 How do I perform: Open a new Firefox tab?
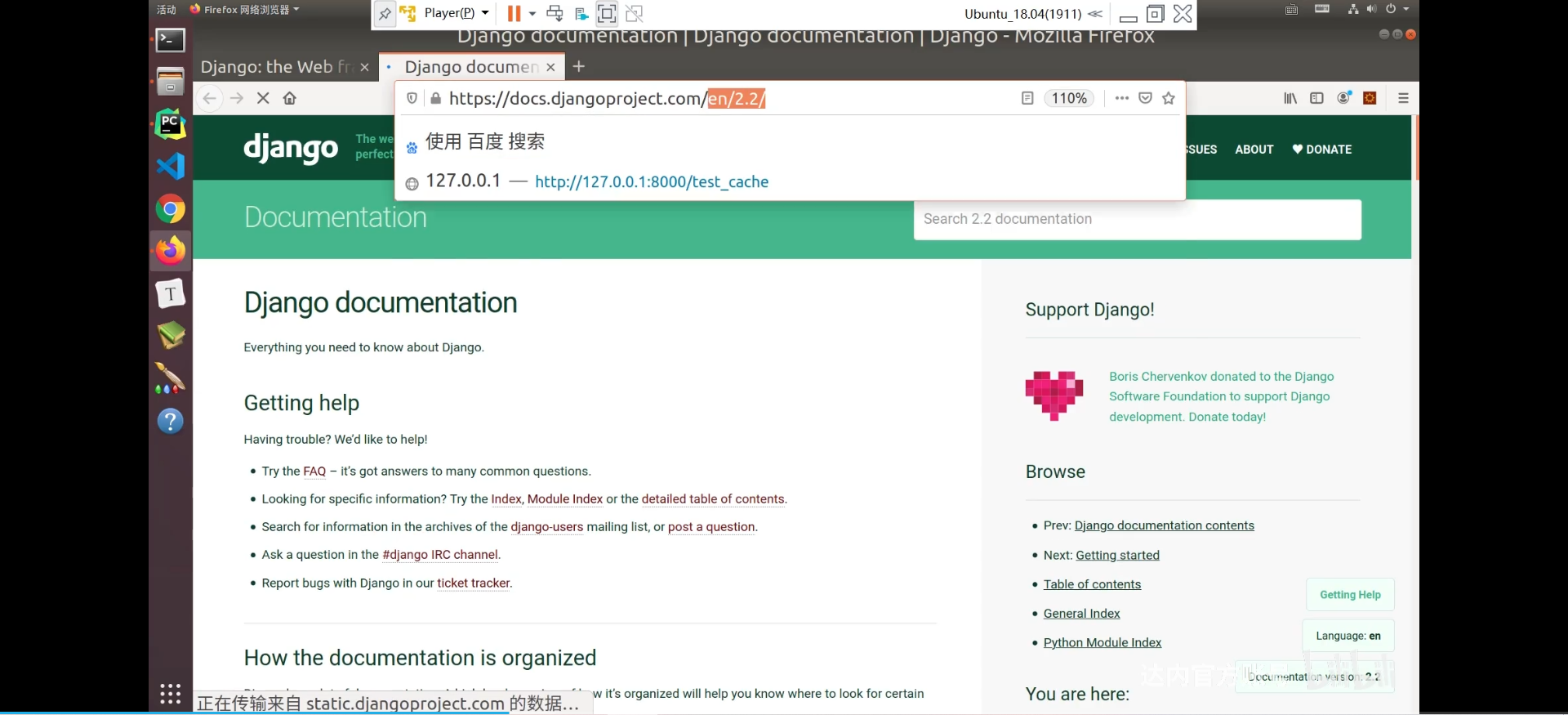pyautogui.click(x=579, y=66)
